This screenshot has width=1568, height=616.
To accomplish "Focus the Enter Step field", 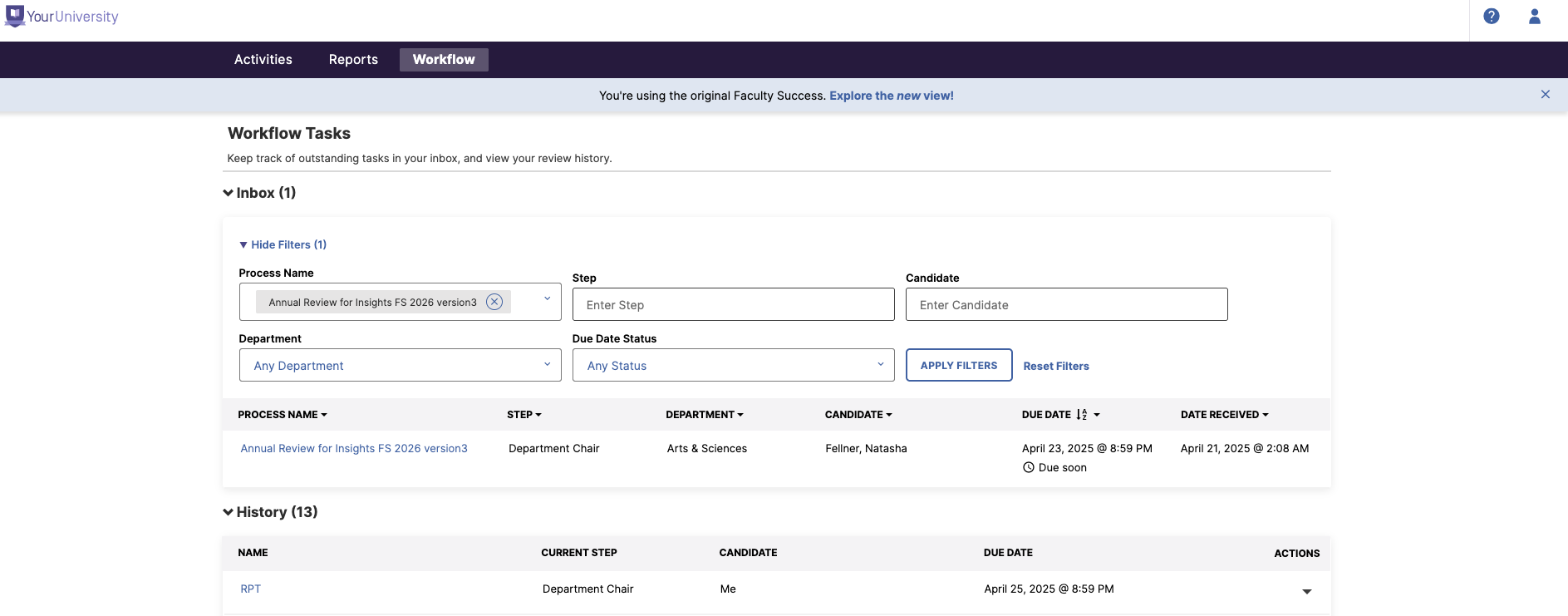I will pos(734,304).
